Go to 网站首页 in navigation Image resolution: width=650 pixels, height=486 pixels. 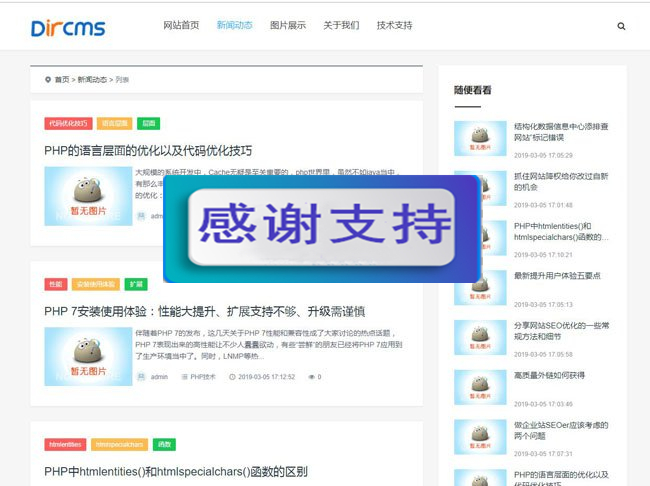181,25
